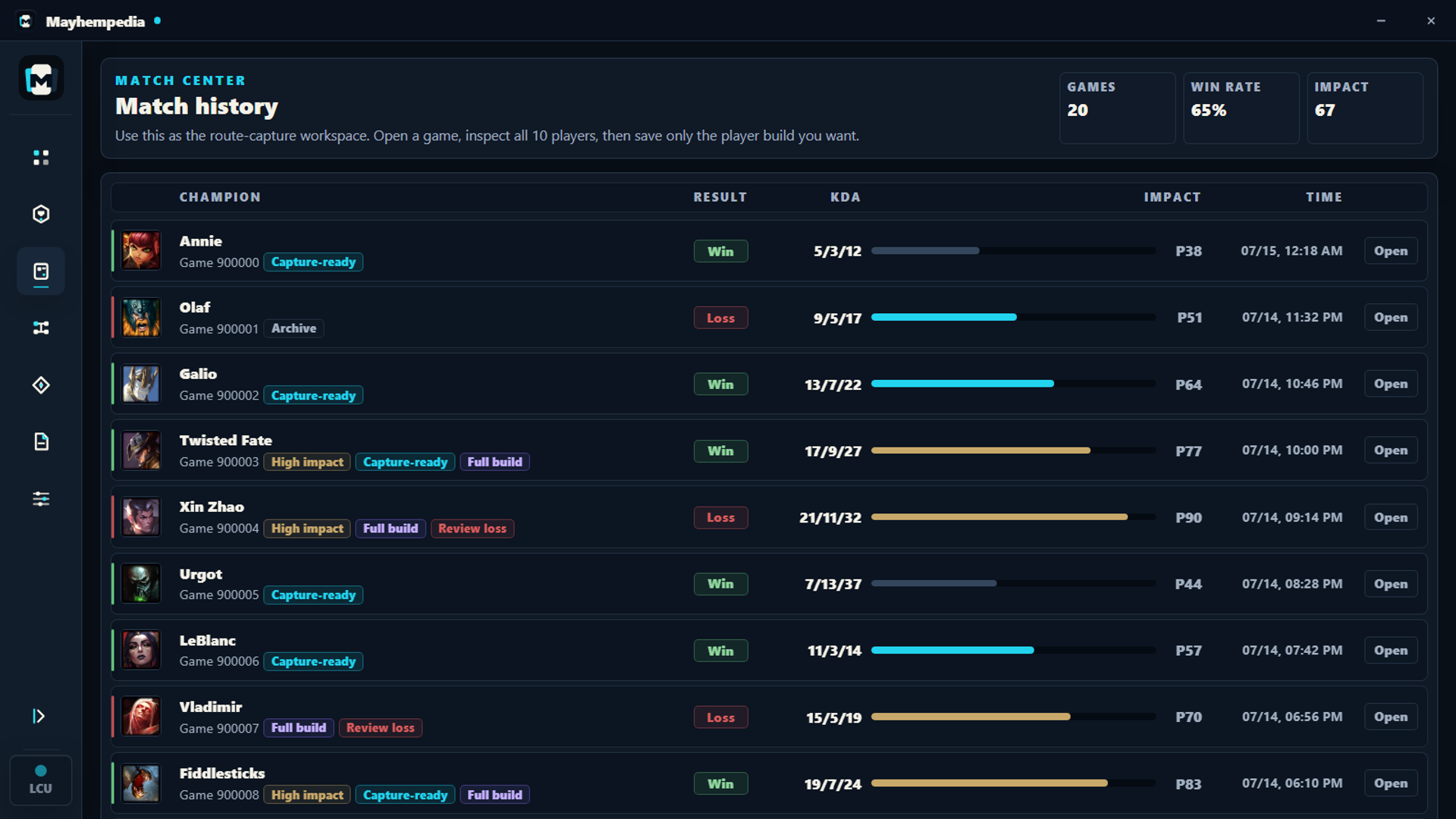Open the settings sliders sidebar icon
Screen dimensions: 1456x819
(41, 499)
